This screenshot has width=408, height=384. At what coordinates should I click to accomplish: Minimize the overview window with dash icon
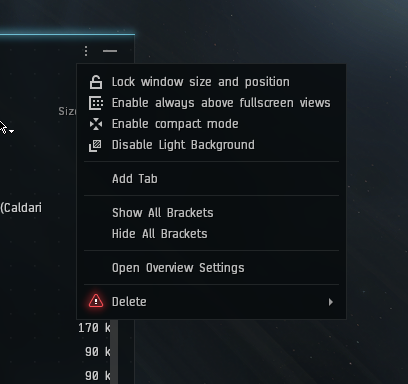click(x=110, y=51)
